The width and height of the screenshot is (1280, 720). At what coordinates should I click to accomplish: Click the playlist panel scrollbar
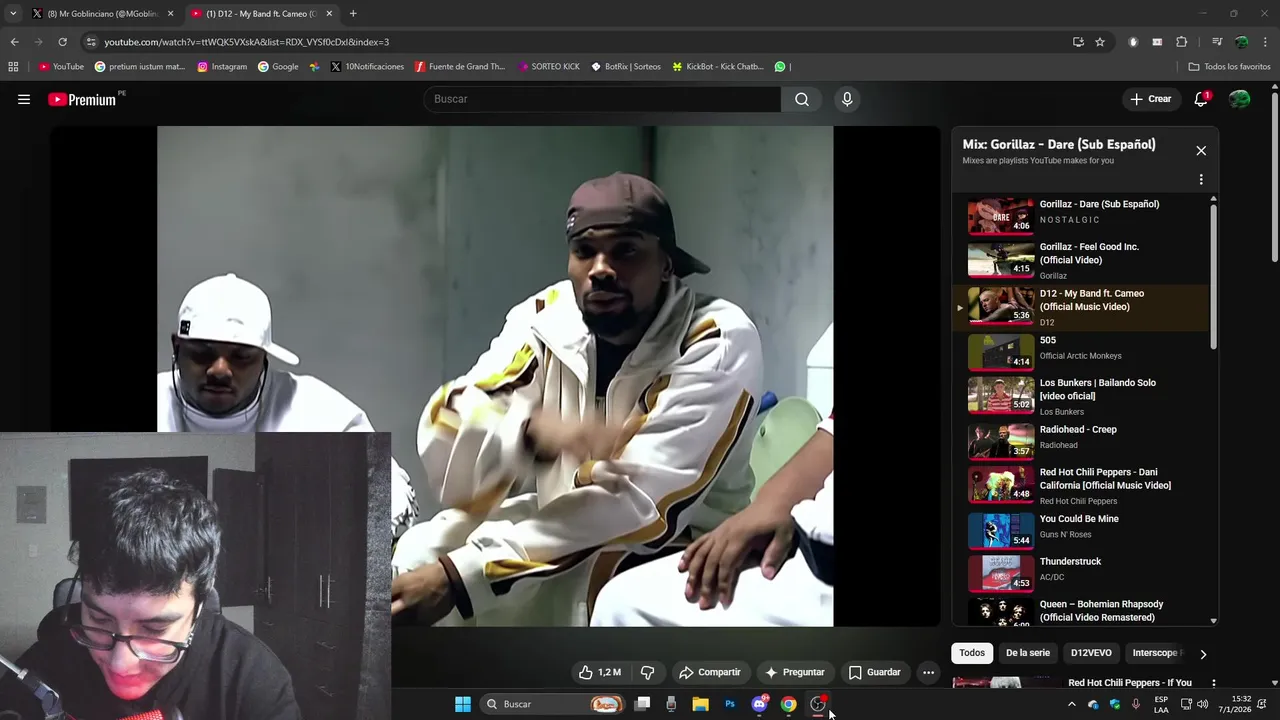(1214, 275)
